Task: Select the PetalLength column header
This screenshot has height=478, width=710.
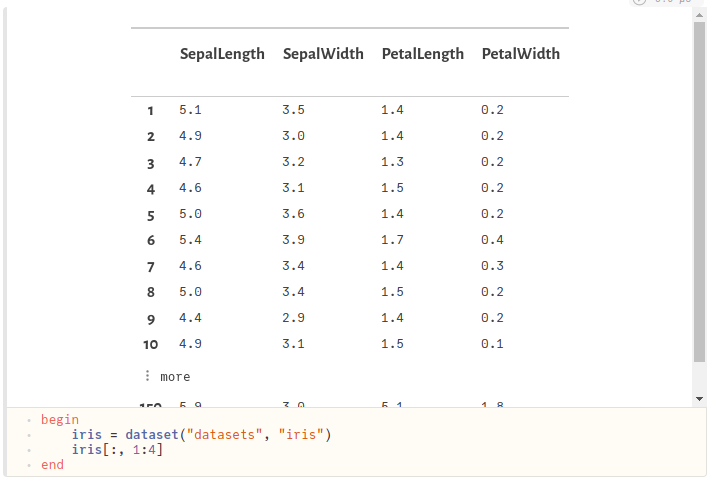Action: 422,54
